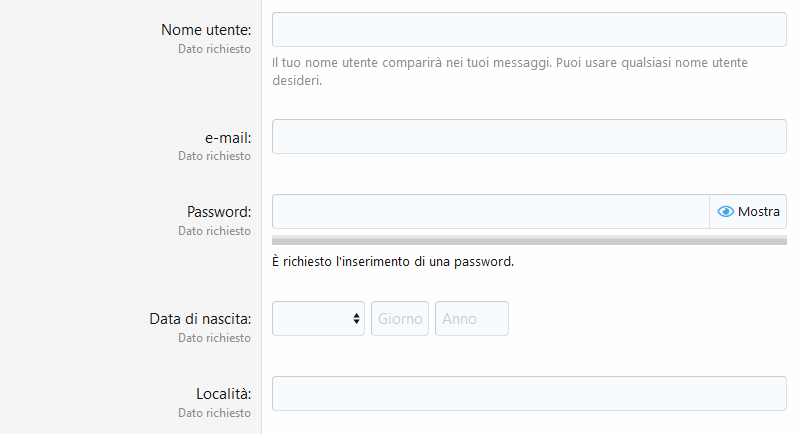Click into the Nome utente text box
Screen dimensions: 797x434
pyautogui.click(x=529, y=29)
